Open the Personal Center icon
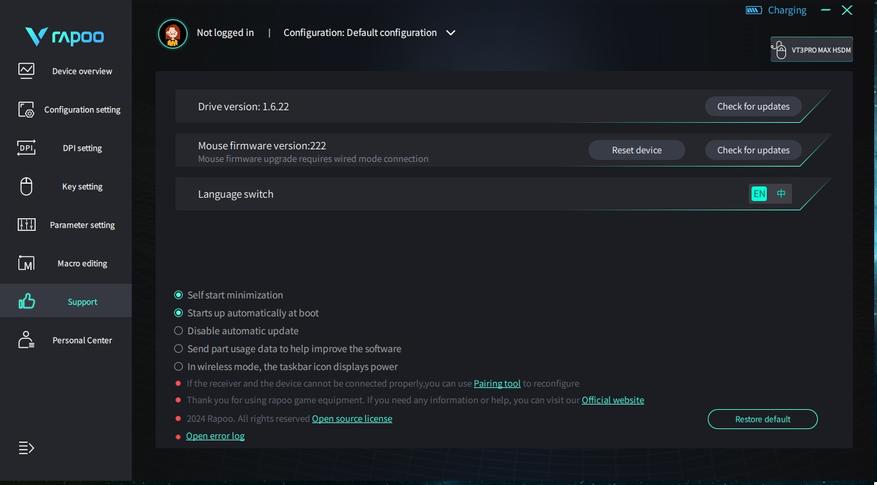The height and width of the screenshot is (485, 877). pos(26,341)
